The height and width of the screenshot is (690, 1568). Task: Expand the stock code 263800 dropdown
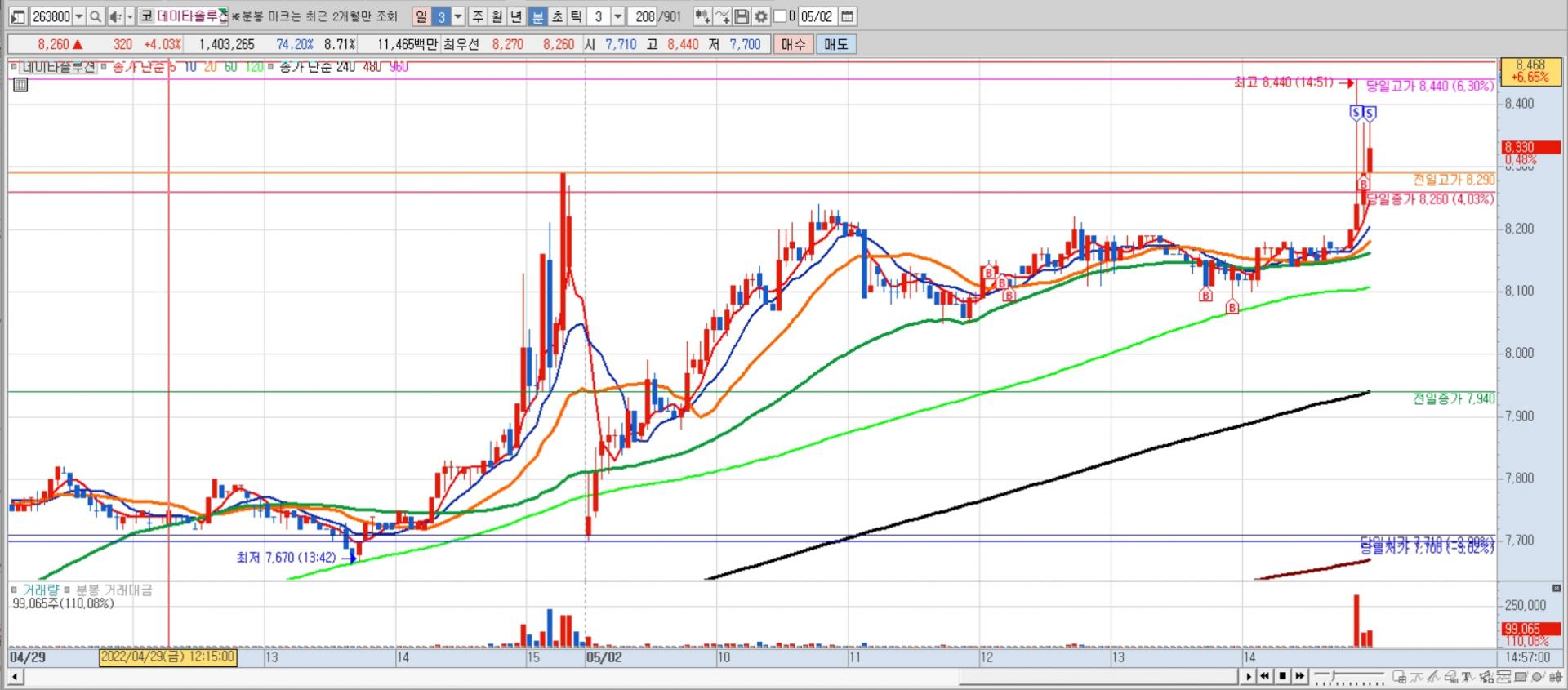coord(79,16)
